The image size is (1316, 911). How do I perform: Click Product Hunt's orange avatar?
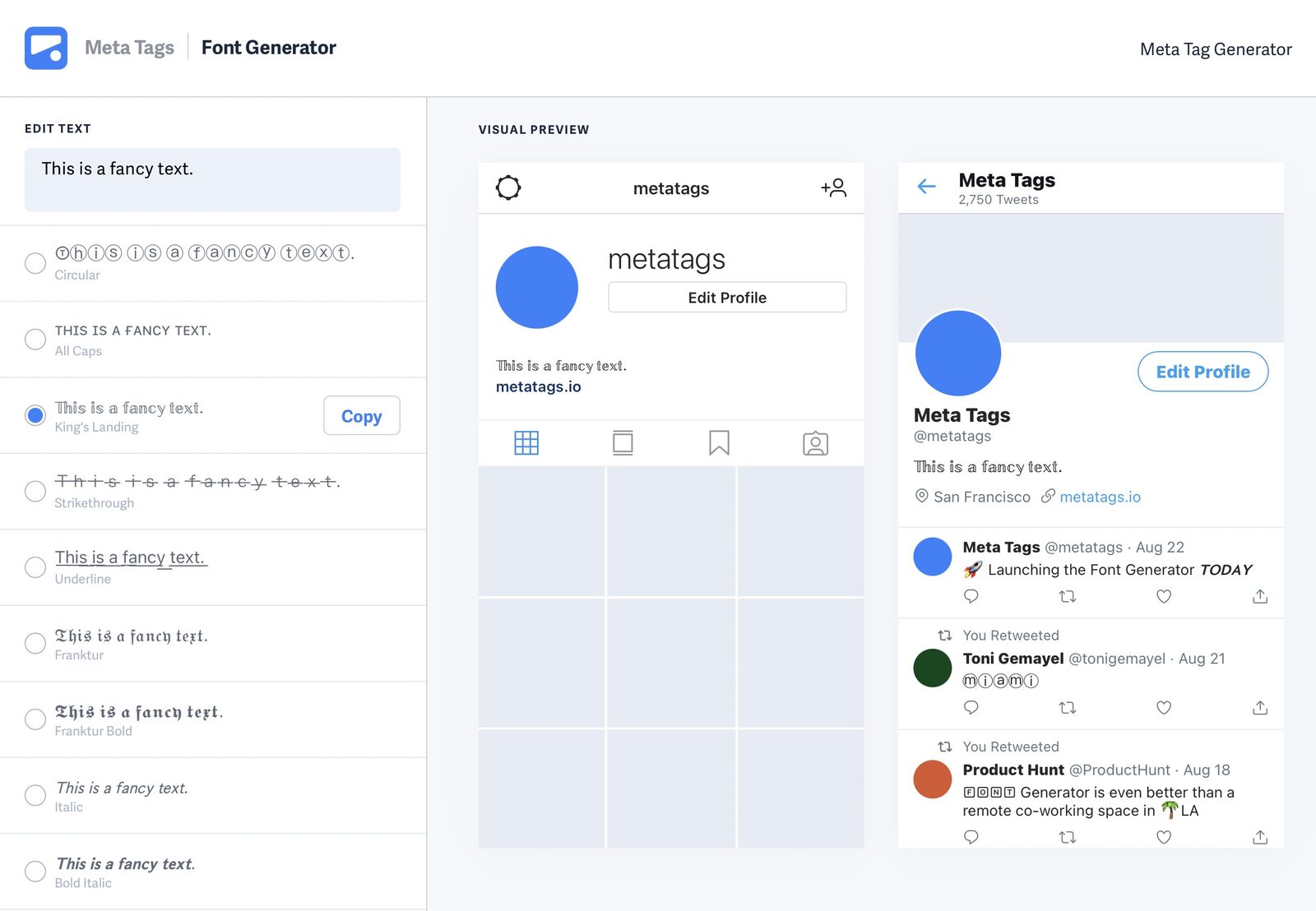(x=933, y=779)
